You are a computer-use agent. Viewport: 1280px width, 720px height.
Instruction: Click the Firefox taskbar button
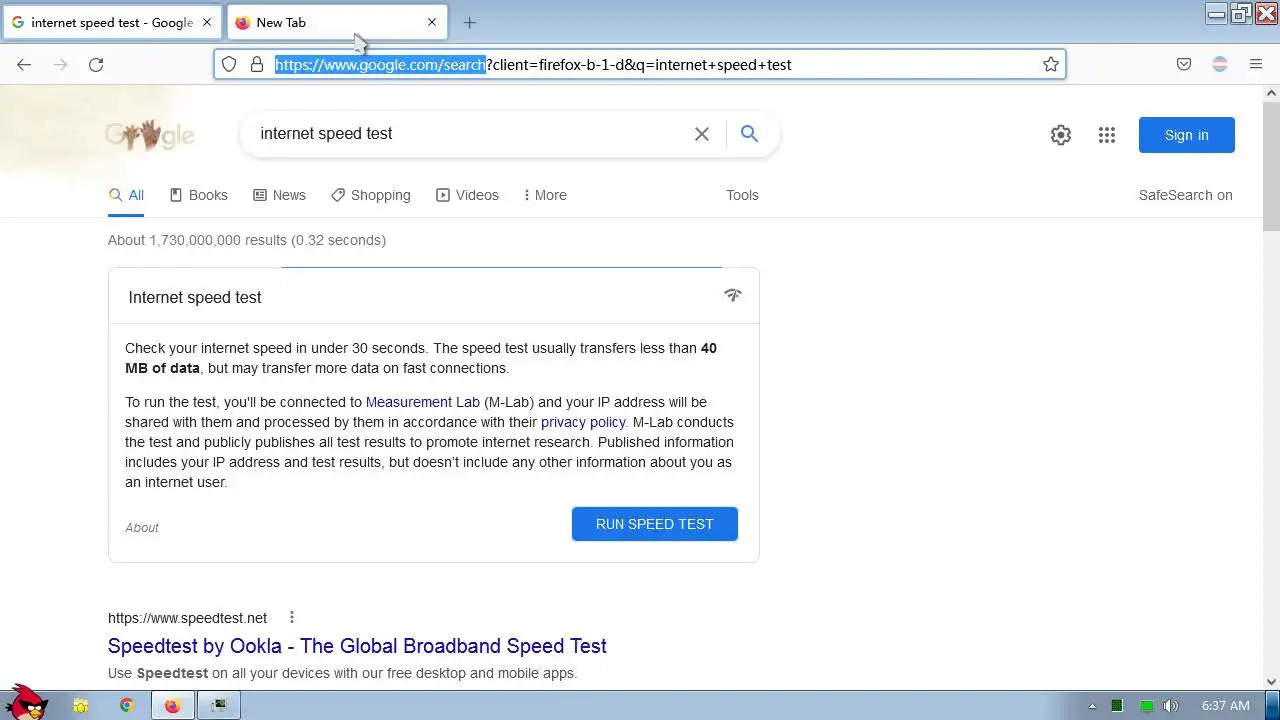coord(172,706)
